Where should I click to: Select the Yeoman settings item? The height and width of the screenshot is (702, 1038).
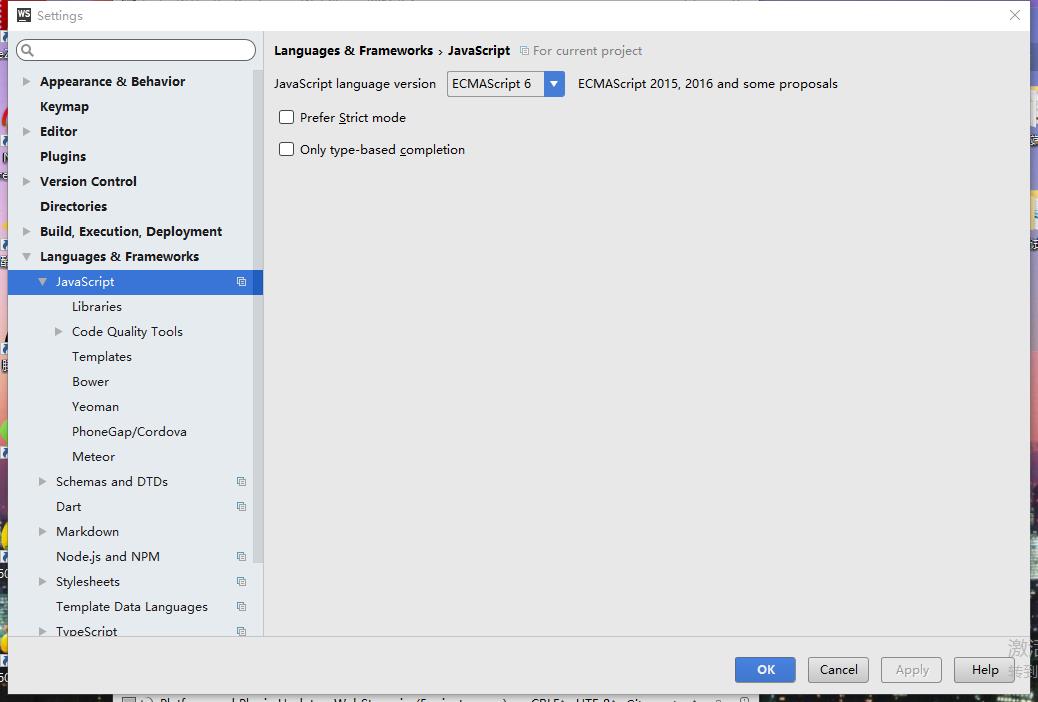[x=95, y=407]
